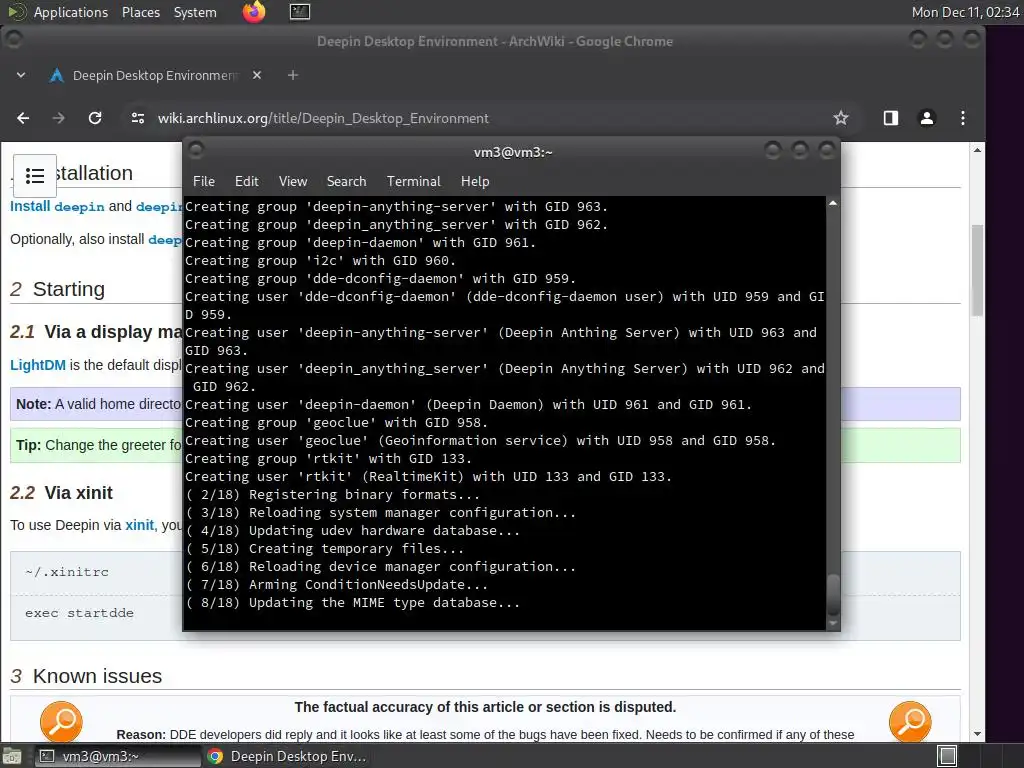Open Chrome side panel
Viewport: 1024px width, 768px height.
[891, 118]
